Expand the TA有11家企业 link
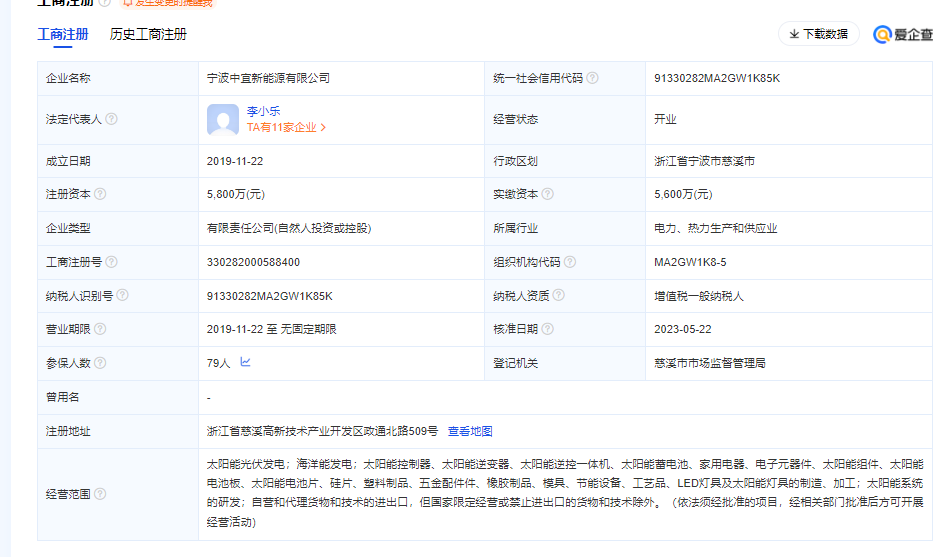Viewport: 949px width, 557px height. point(287,127)
